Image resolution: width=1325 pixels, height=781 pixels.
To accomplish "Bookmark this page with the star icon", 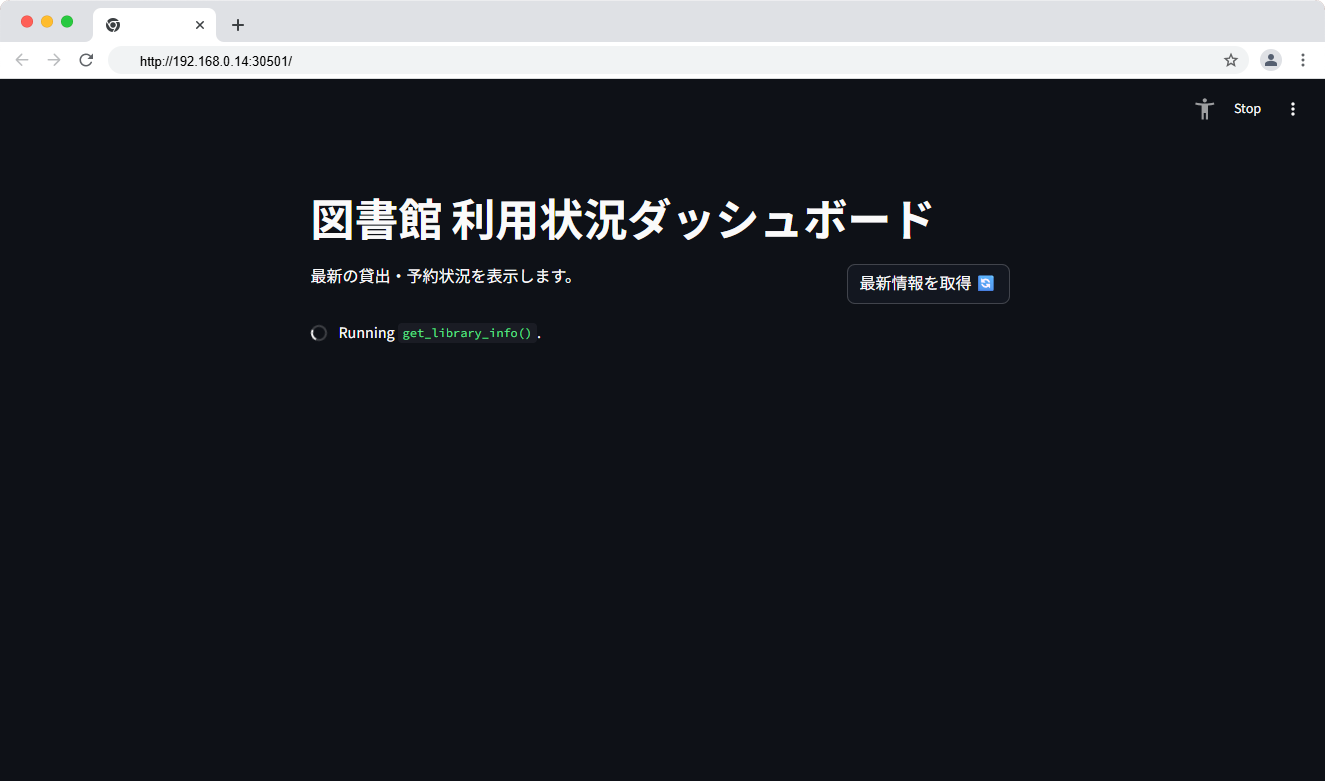I will click(1231, 60).
